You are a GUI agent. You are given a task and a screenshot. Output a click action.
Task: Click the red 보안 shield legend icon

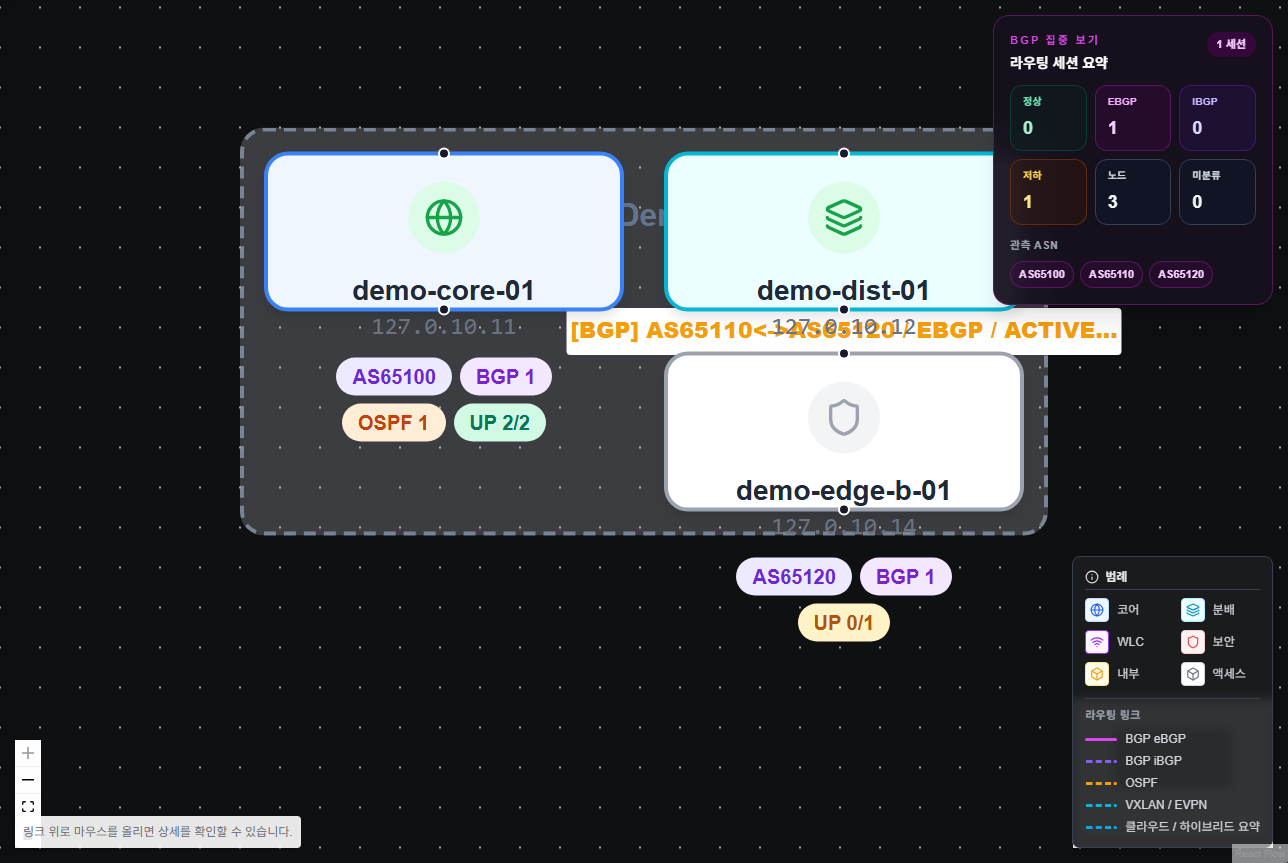[1192, 642]
